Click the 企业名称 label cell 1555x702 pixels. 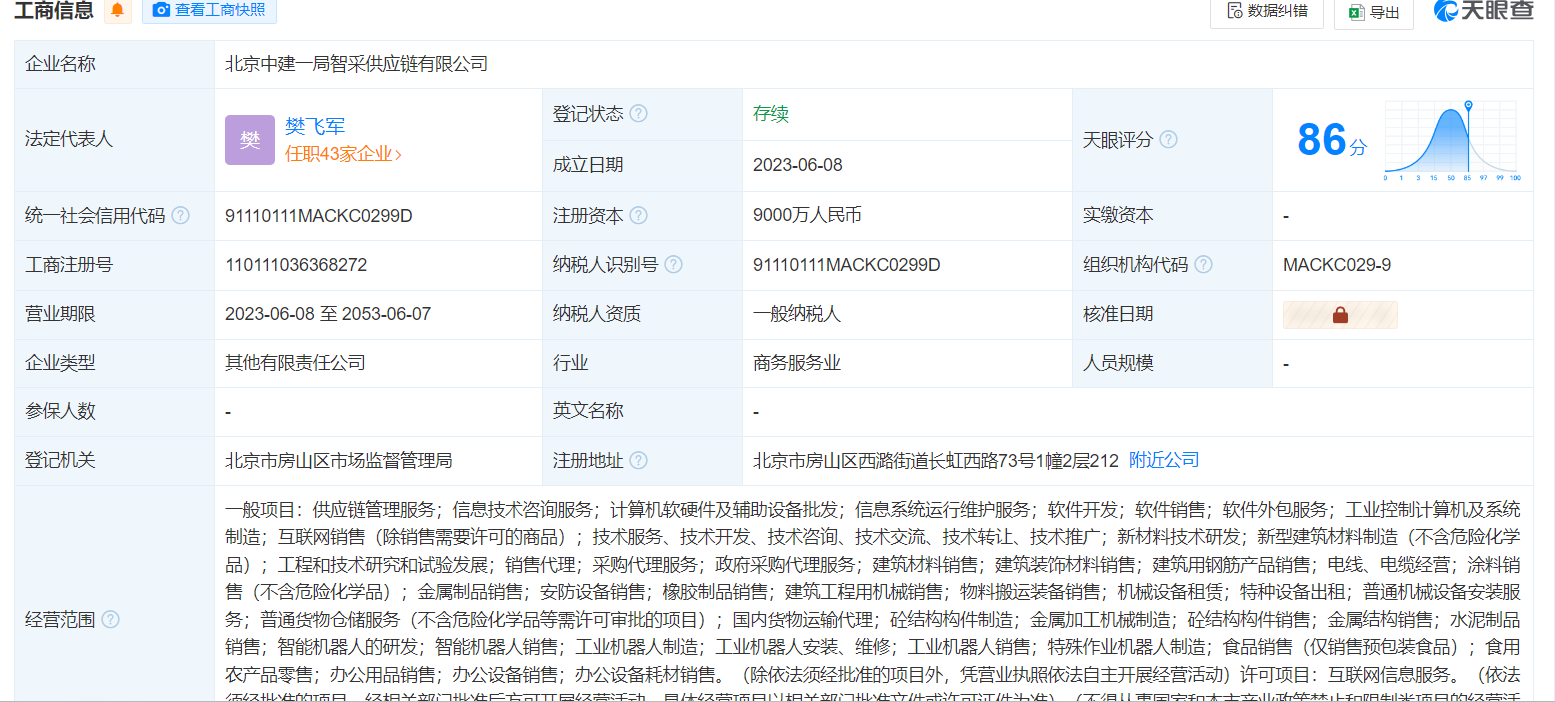(114, 64)
